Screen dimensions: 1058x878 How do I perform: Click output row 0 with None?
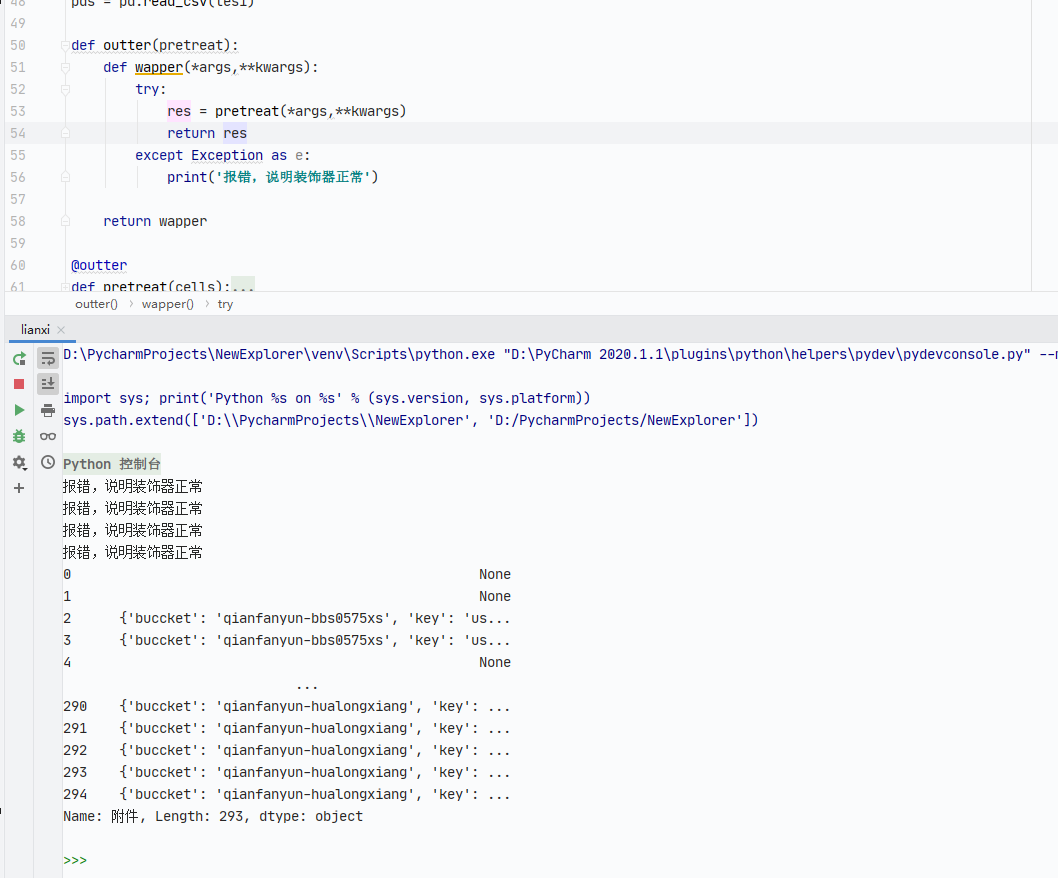click(x=287, y=574)
